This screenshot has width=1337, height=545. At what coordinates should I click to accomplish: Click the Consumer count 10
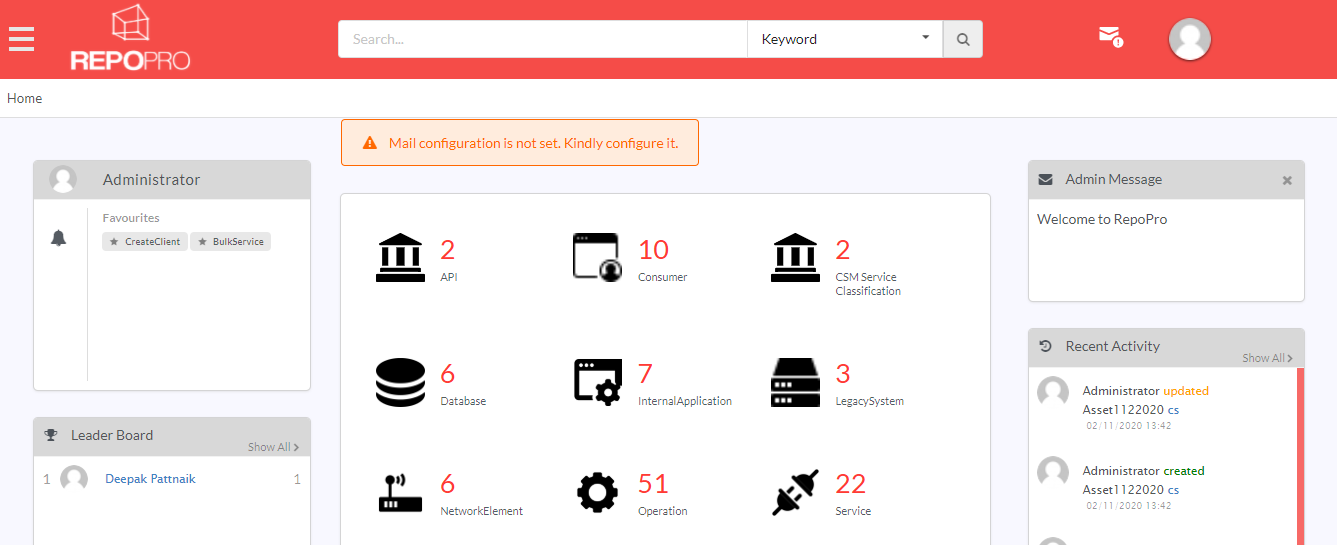click(653, 249)
